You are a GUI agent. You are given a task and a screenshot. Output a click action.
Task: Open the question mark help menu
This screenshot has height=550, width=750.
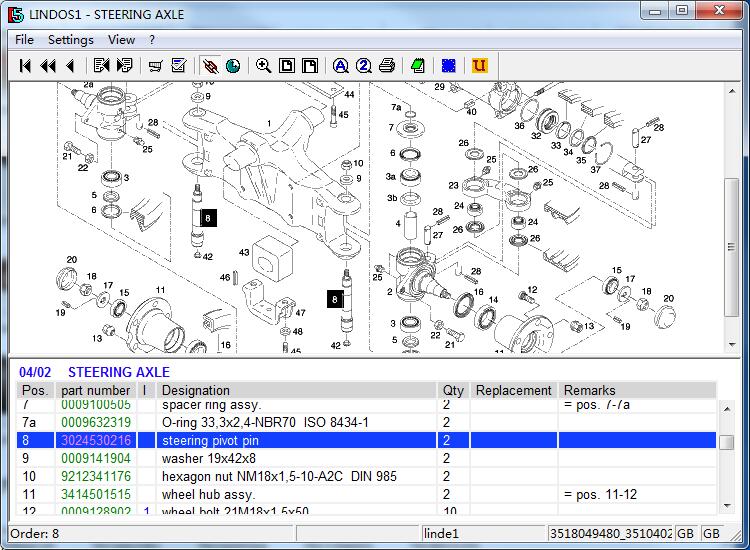[152, 40]
